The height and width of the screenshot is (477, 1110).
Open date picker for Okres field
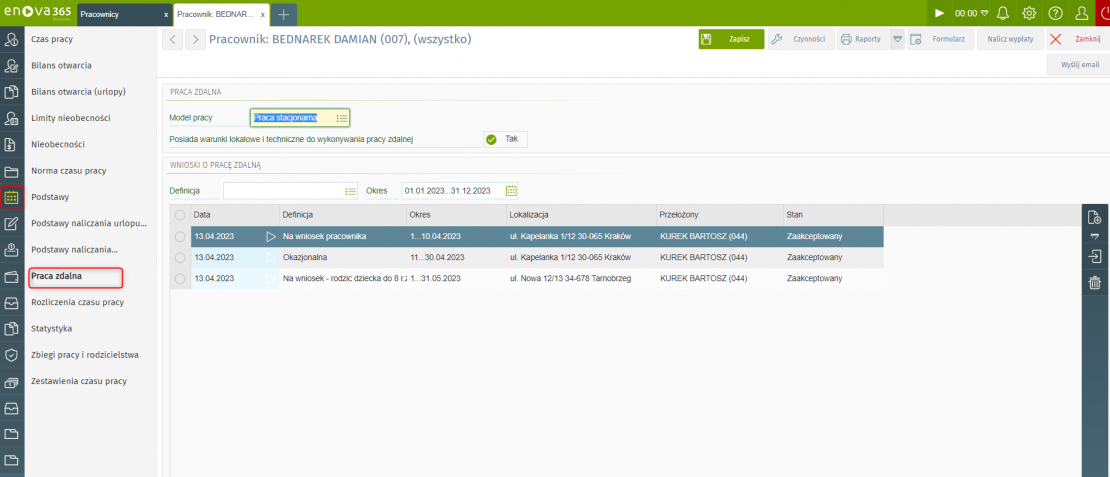(x=511, y=190)
